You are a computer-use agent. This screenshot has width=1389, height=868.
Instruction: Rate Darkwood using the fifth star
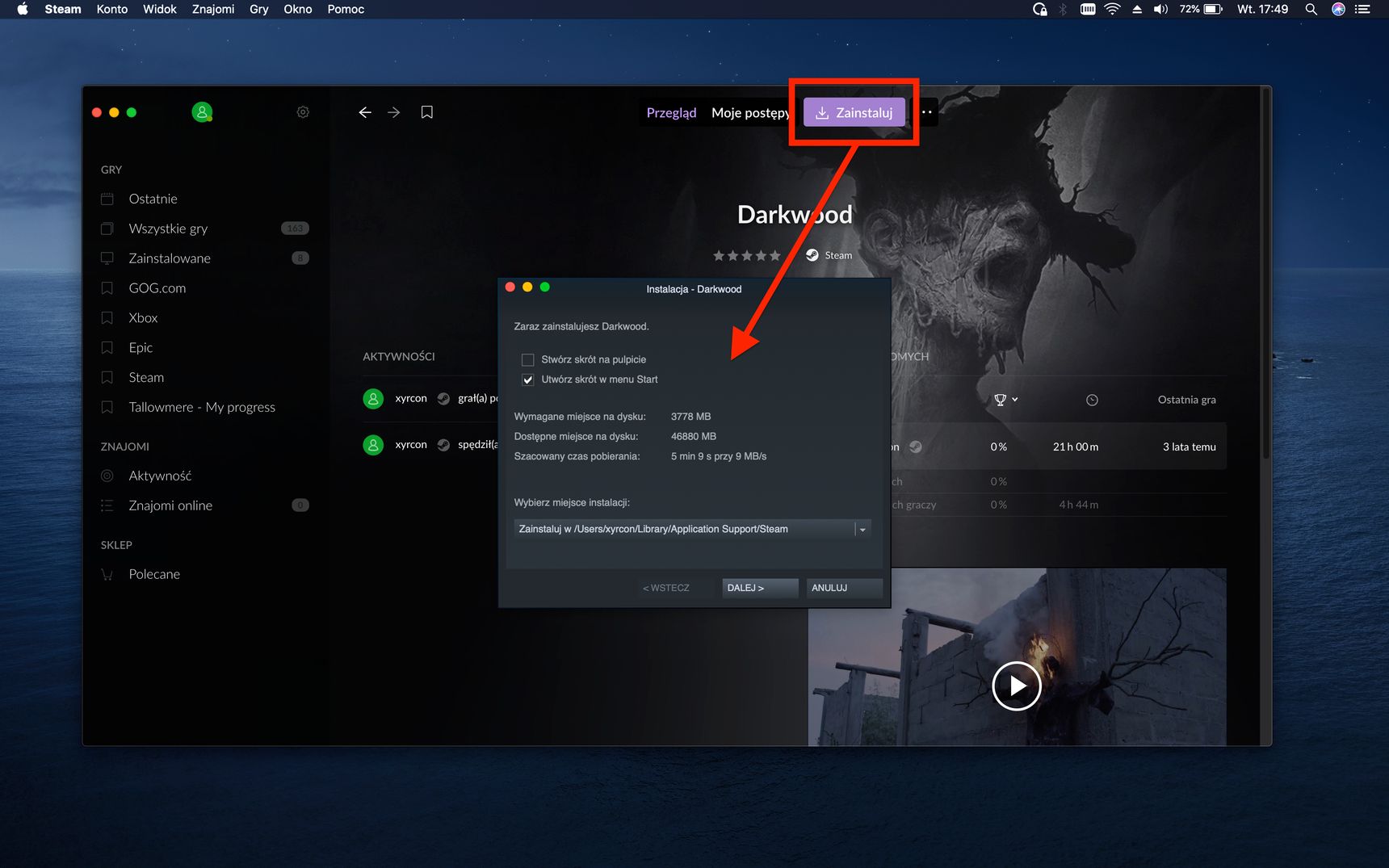point(775,256)
